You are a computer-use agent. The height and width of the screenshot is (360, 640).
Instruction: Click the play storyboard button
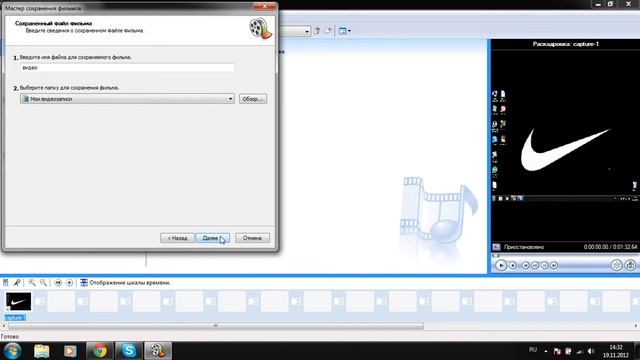click(69, 282)
